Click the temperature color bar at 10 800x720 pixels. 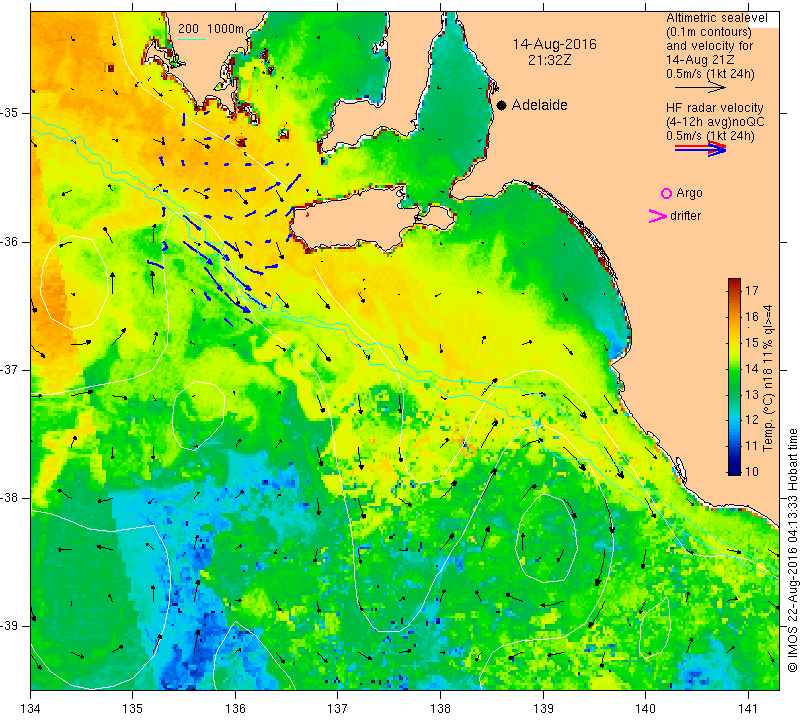734,470
